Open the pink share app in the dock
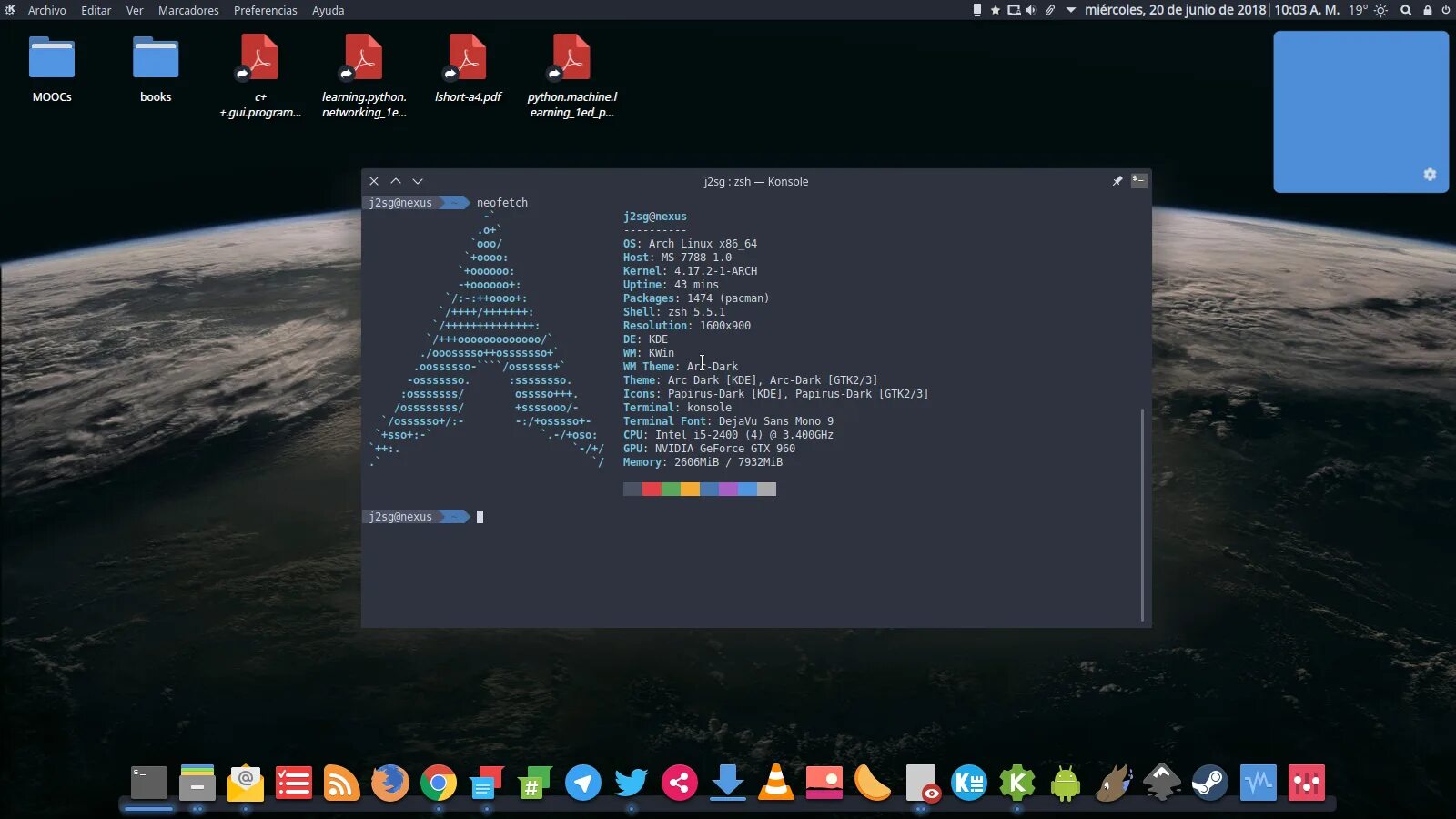Viewport: 1456px width, 819px height. click(680, 783)
